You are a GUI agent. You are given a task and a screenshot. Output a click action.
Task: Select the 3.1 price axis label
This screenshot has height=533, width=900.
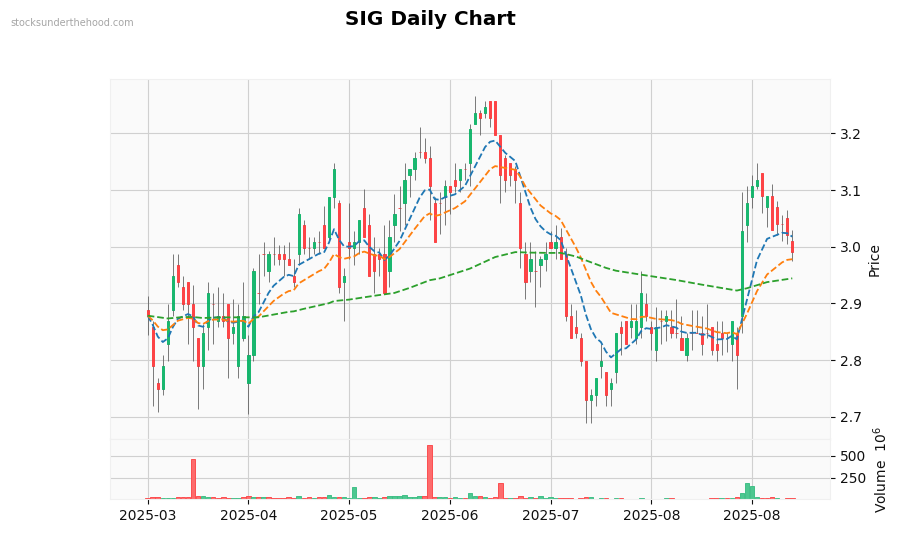click(x=850, y=191)
